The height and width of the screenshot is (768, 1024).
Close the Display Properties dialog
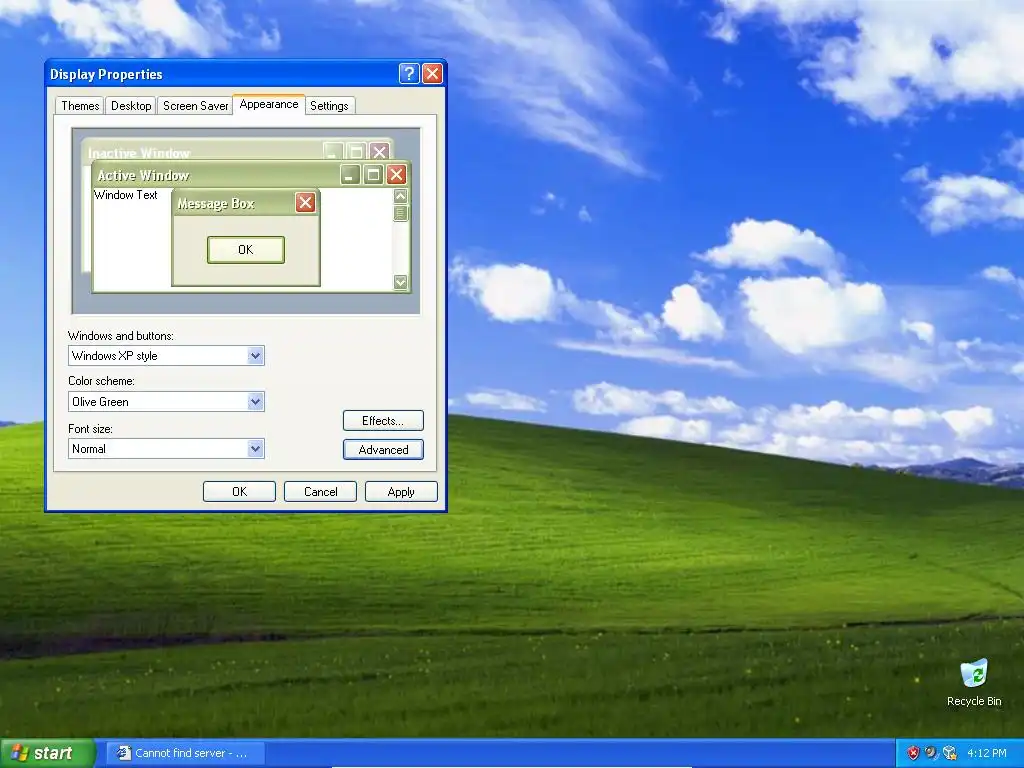click(432, 73)
